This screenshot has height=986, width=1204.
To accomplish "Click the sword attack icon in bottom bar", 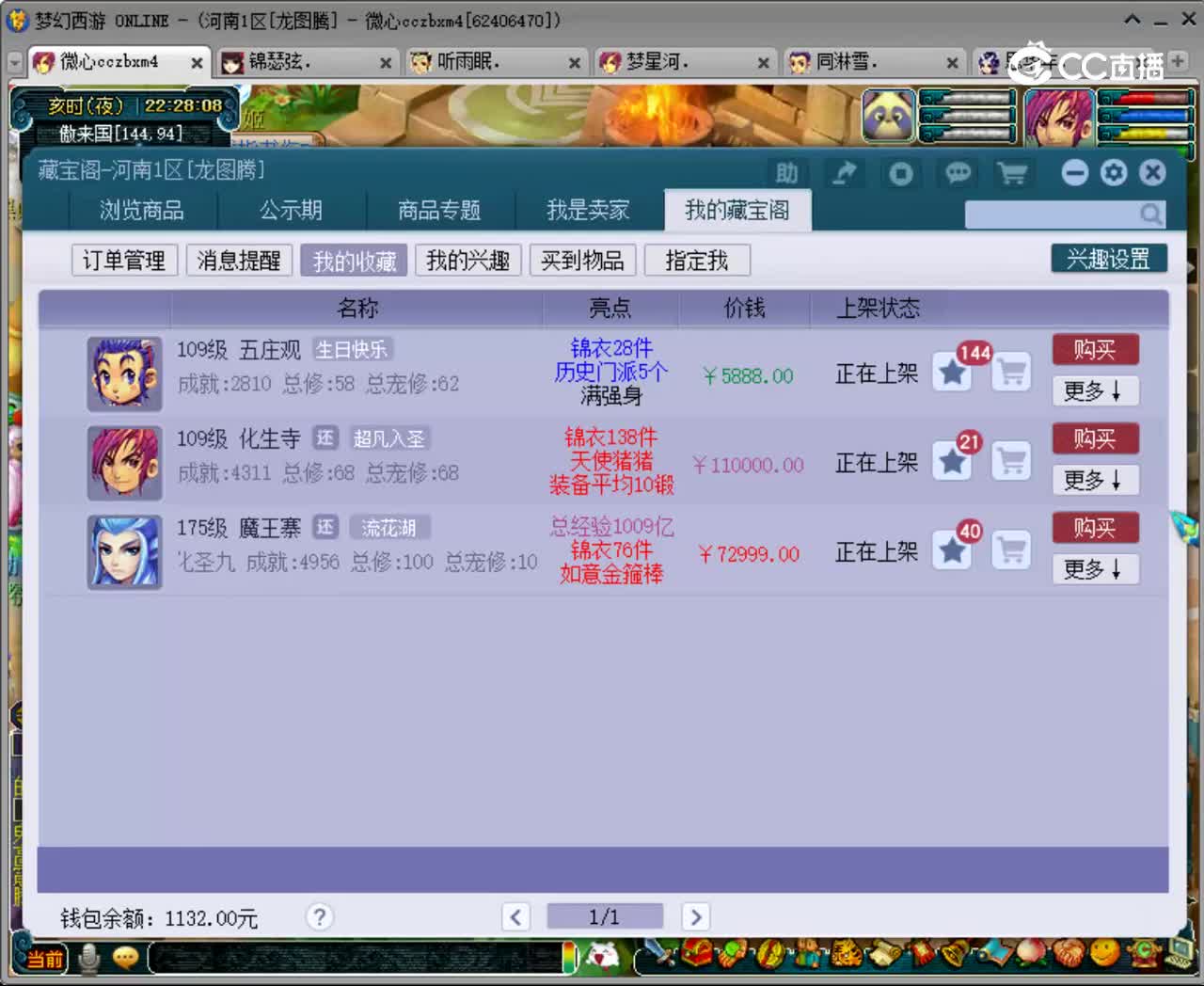I will point(662,954).
